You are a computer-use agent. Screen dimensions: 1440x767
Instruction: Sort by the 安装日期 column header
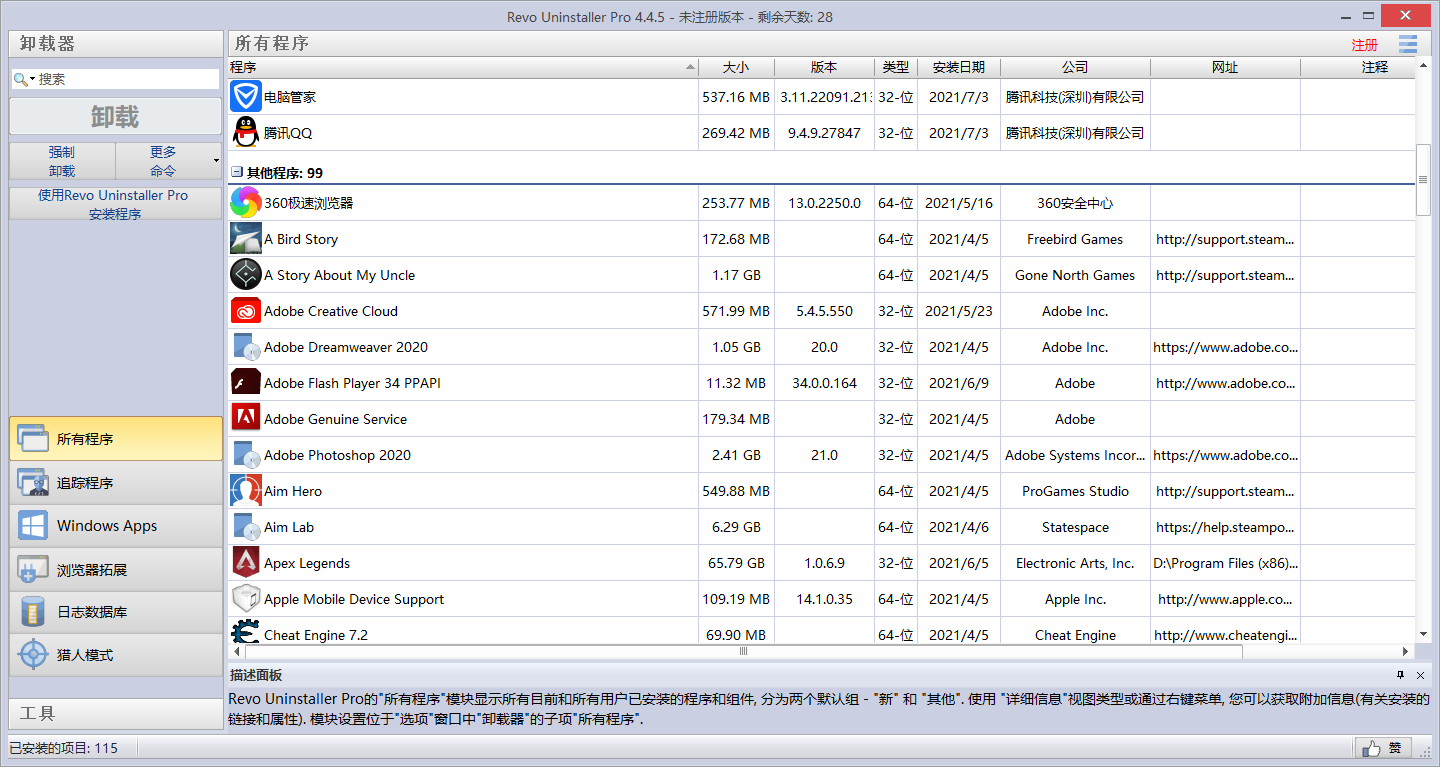click(959, 67)
